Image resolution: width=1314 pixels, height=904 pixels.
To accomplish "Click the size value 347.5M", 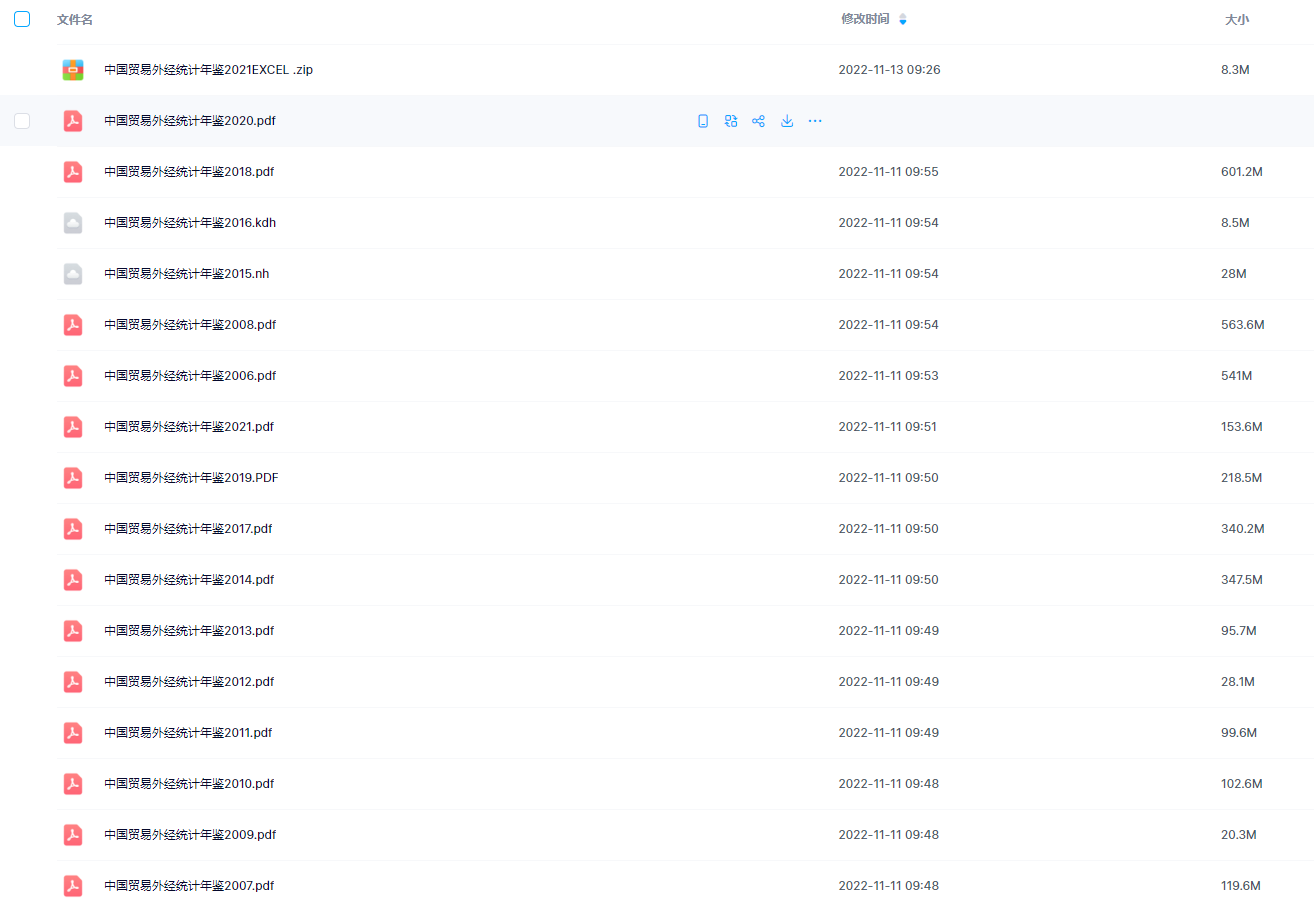I will click(x=1242, y=580).
